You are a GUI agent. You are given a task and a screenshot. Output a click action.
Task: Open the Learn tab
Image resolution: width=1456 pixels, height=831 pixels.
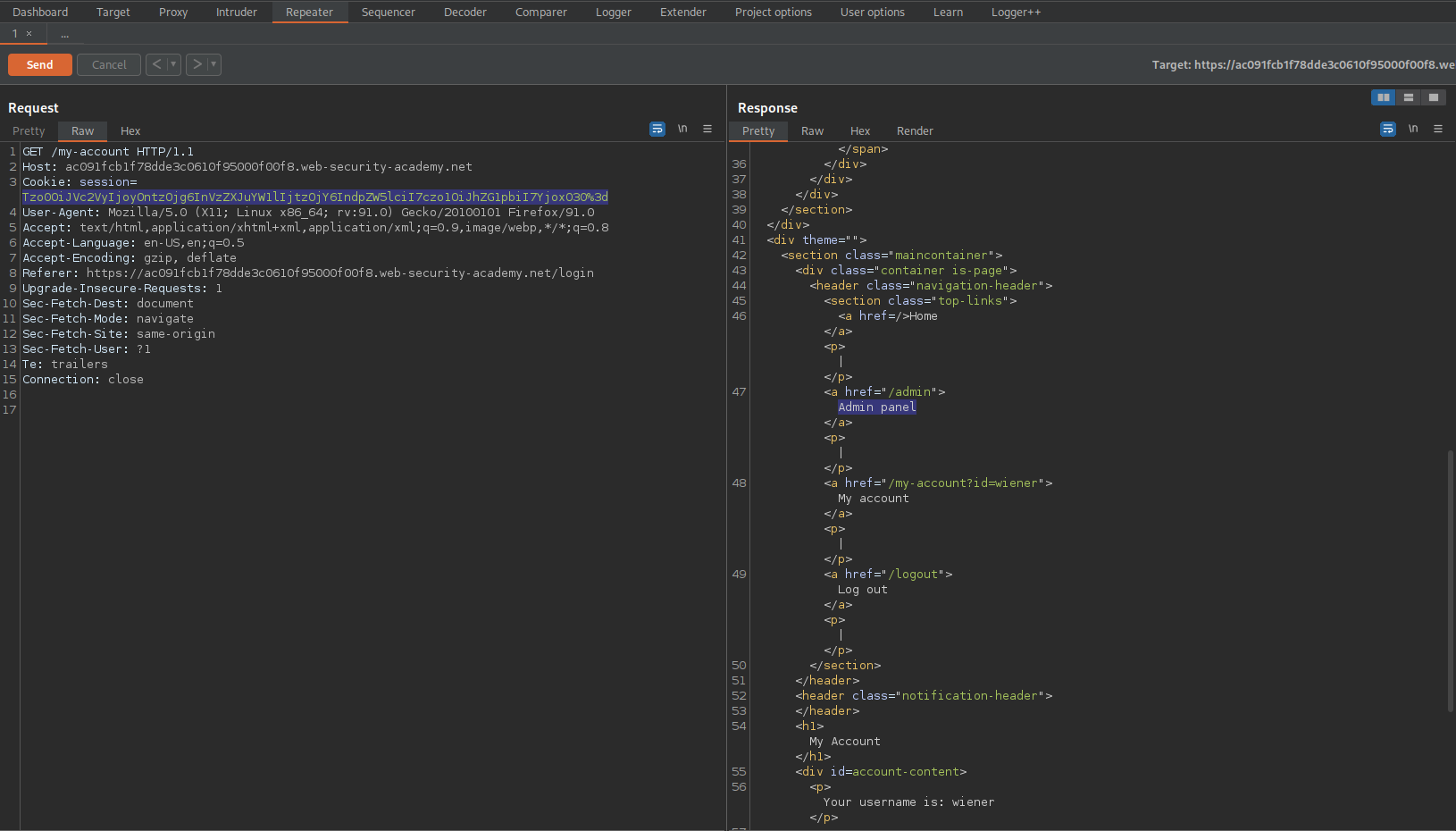(x=949, y=12)
